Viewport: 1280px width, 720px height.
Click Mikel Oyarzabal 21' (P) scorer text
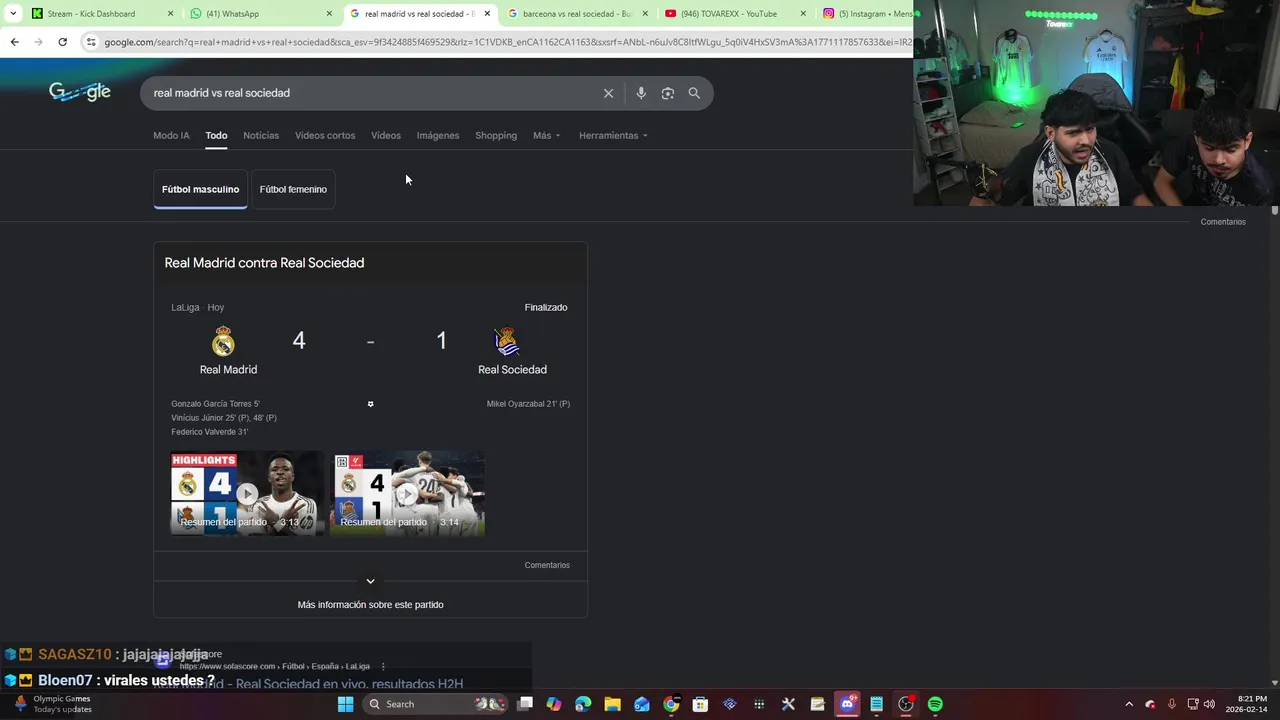pos(528,404)
